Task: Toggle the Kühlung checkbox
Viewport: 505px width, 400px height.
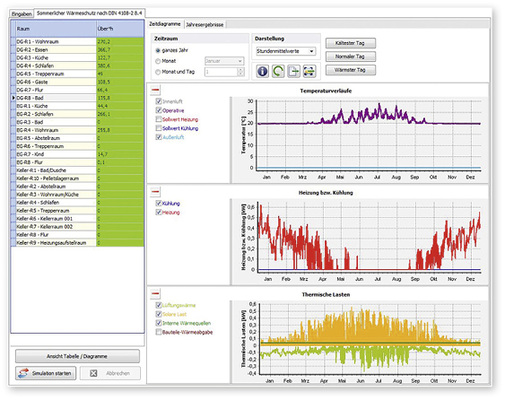Action: [x=159, y=203]
